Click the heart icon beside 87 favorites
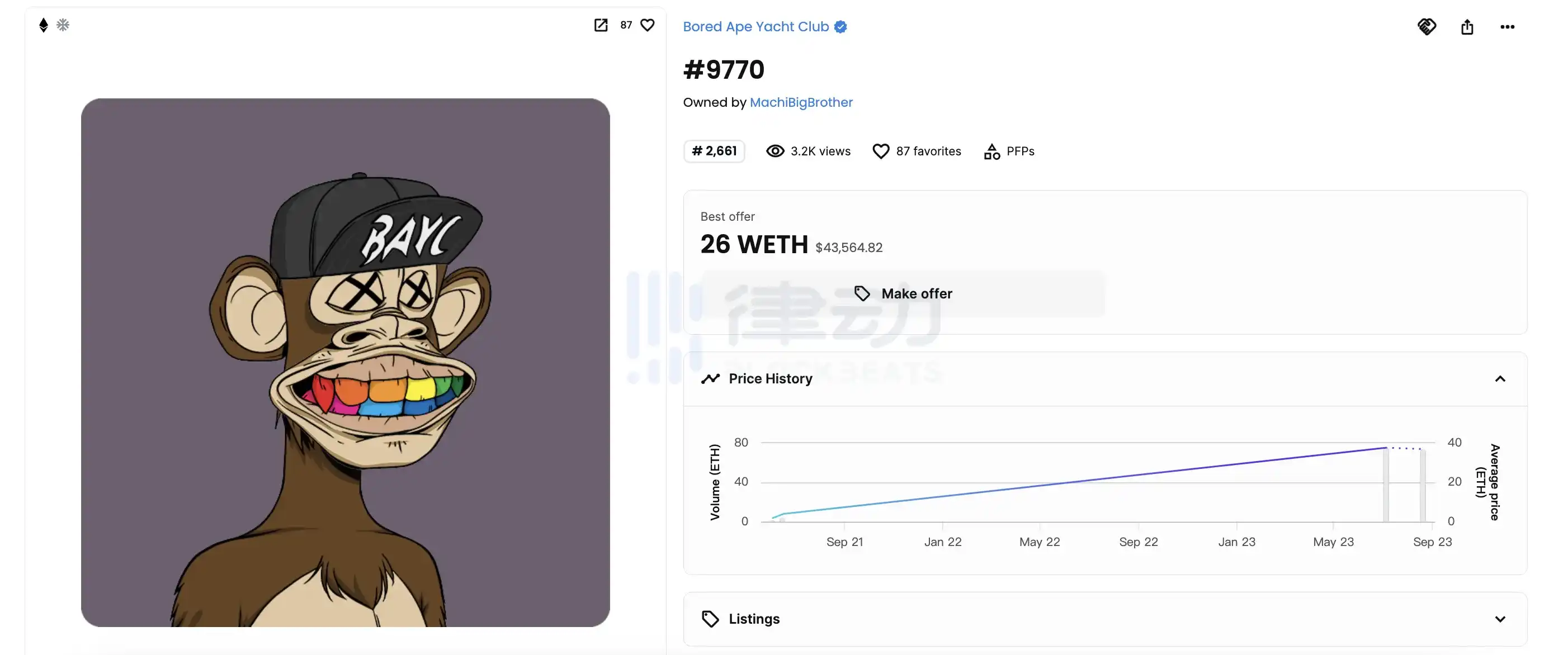 coord(880,151)
